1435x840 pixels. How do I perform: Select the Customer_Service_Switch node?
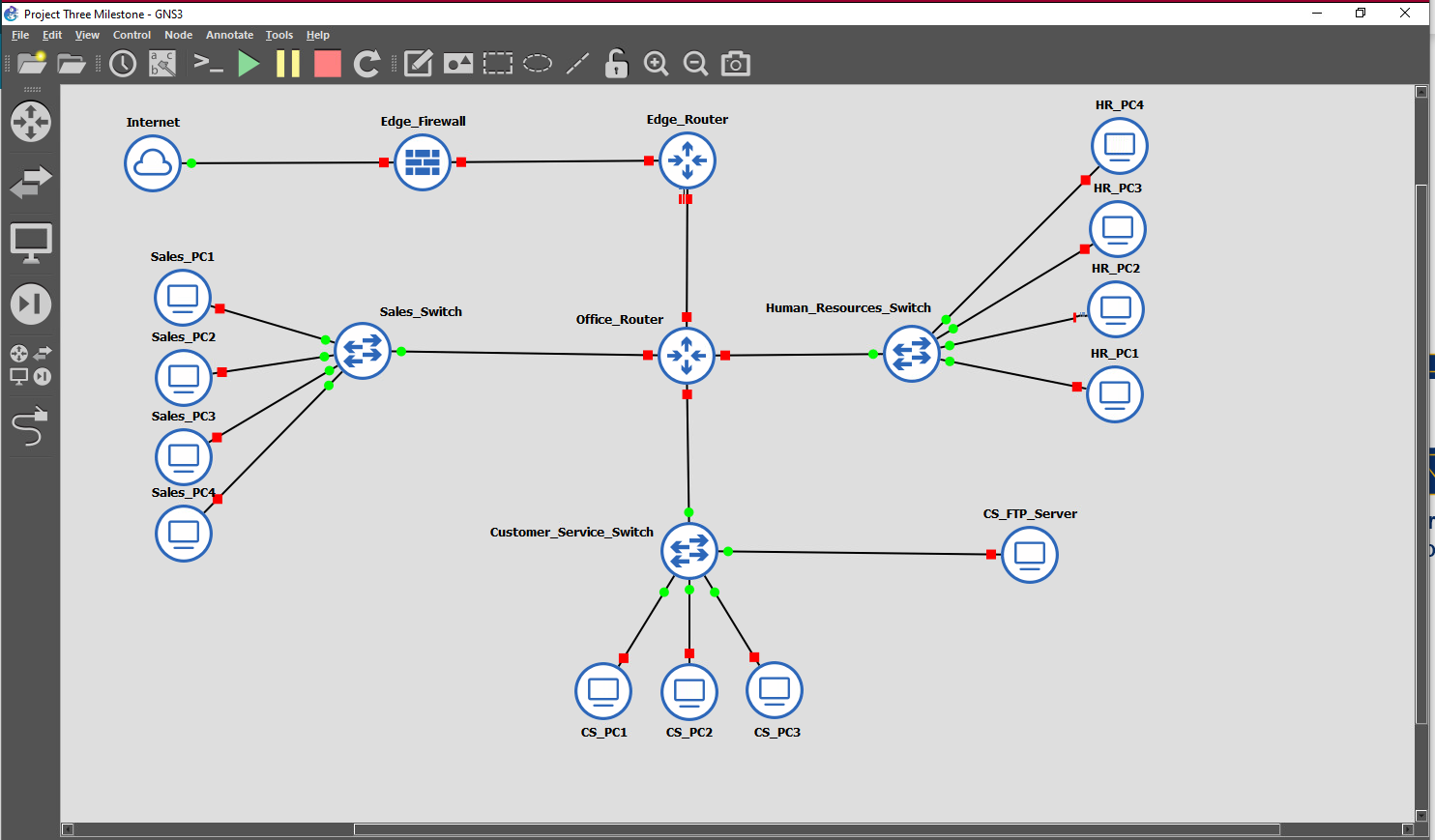coord(689,551)
